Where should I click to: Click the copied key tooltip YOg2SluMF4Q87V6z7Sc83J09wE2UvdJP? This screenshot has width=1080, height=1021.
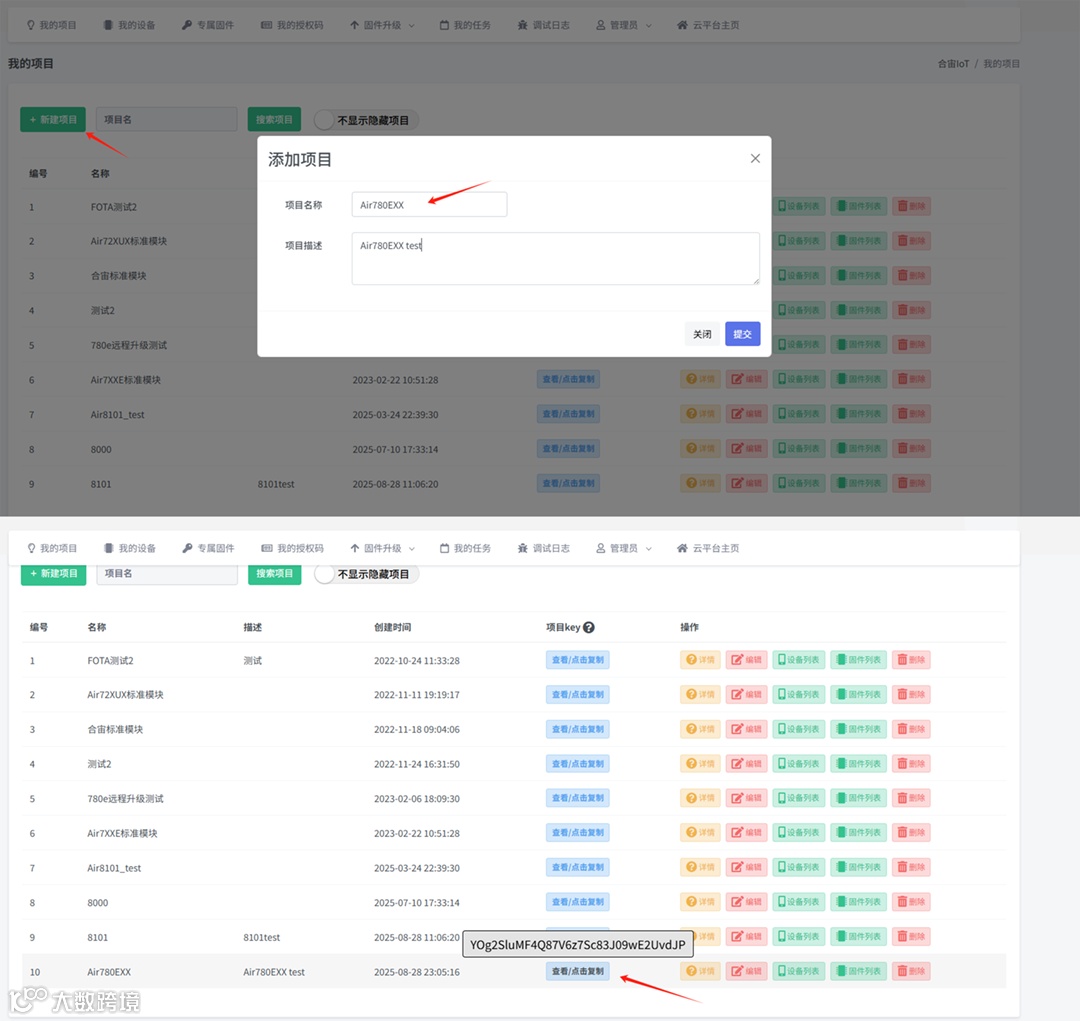point(578,945)
